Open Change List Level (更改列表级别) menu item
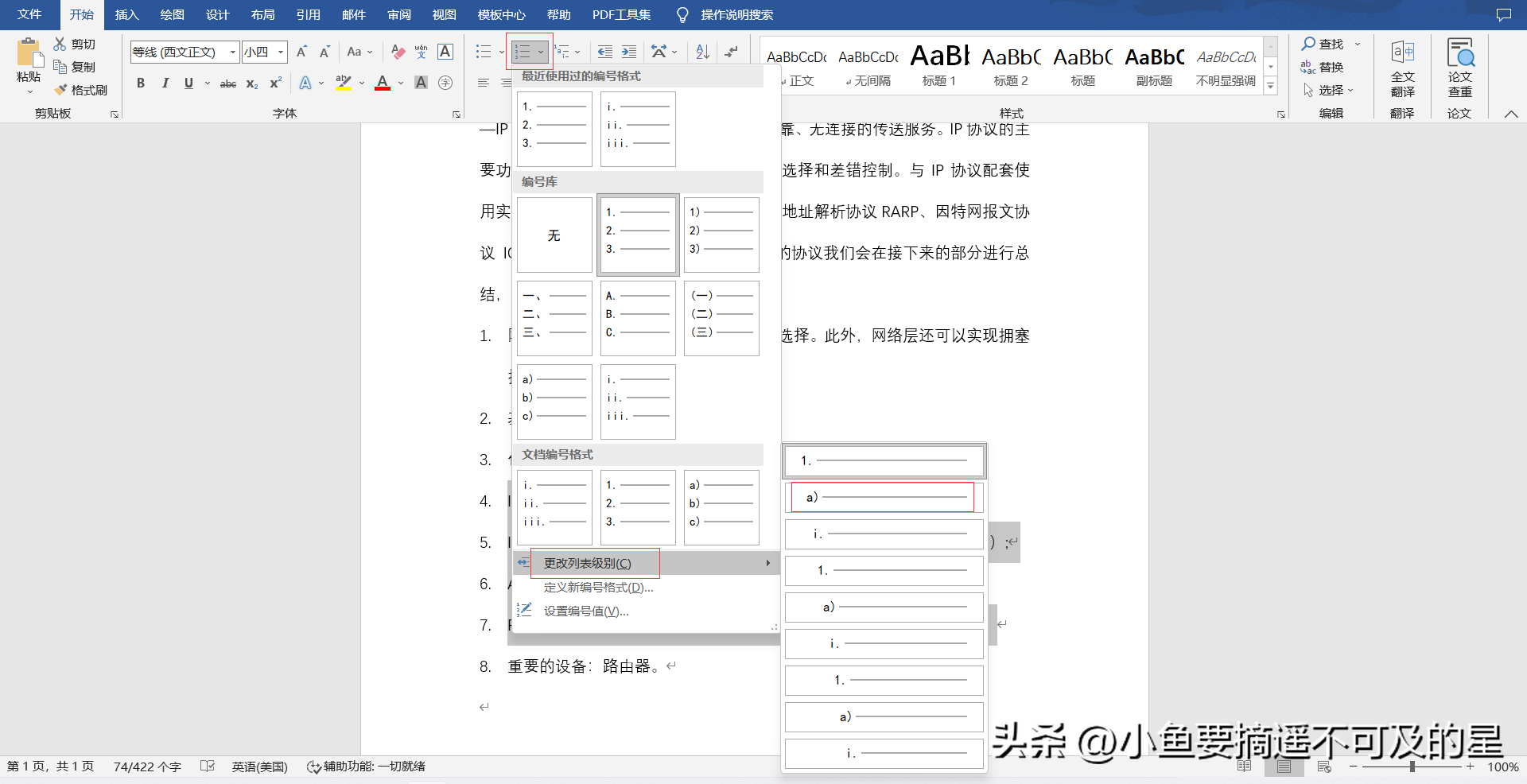 (x=646, y=563)
